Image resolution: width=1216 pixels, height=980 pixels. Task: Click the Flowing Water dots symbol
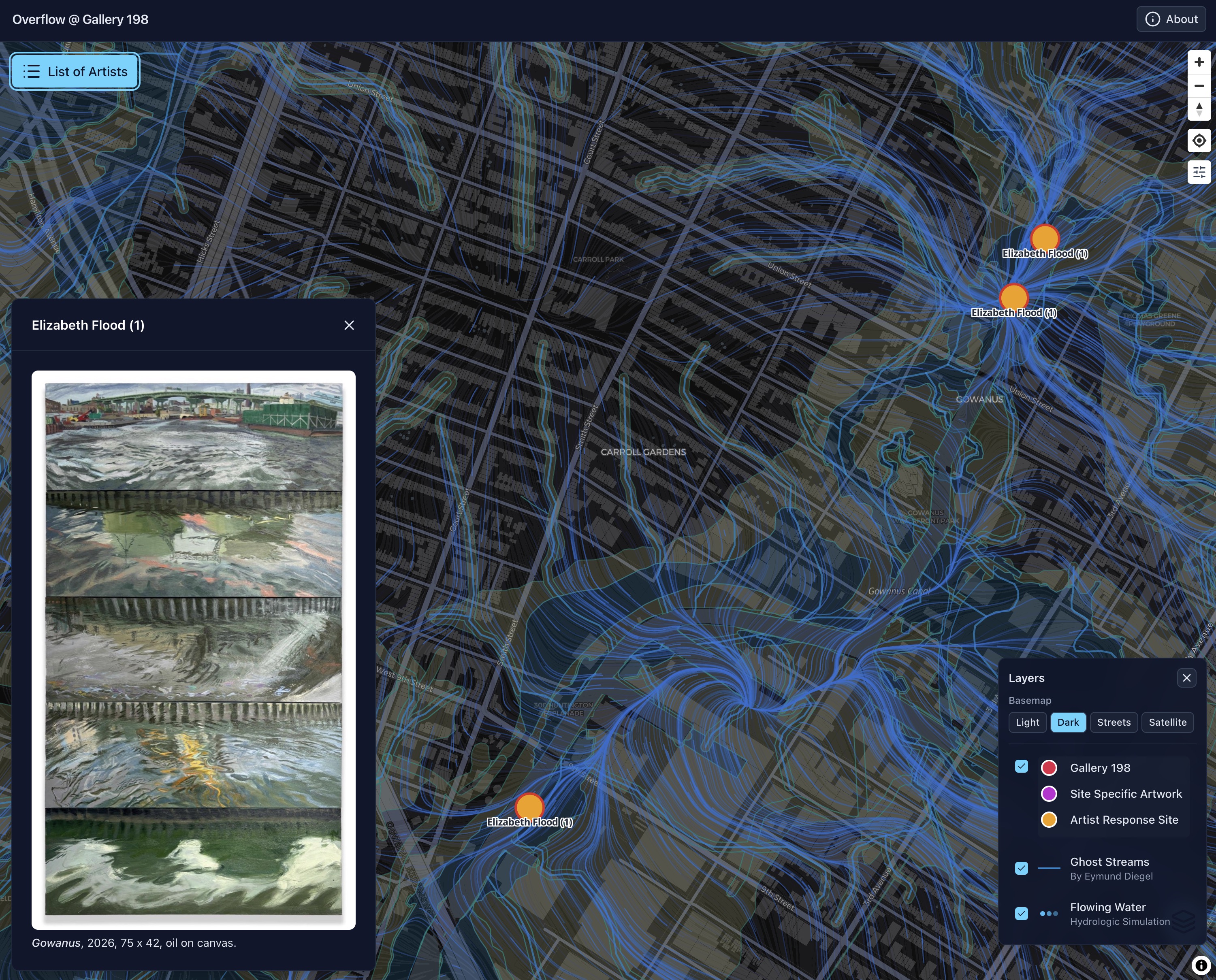click(1049, 914)
